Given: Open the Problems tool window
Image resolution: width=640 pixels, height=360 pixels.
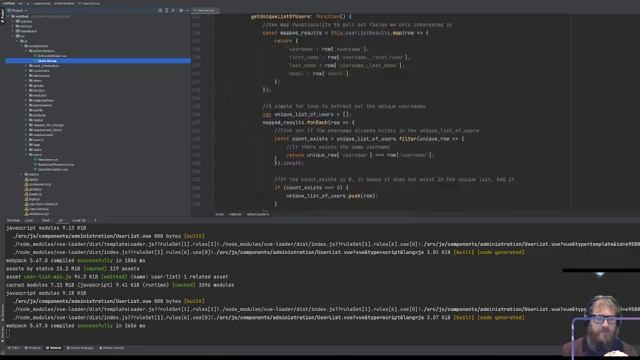Looking at the screenshot, I should pyautogui.click(x=33, y=348).
